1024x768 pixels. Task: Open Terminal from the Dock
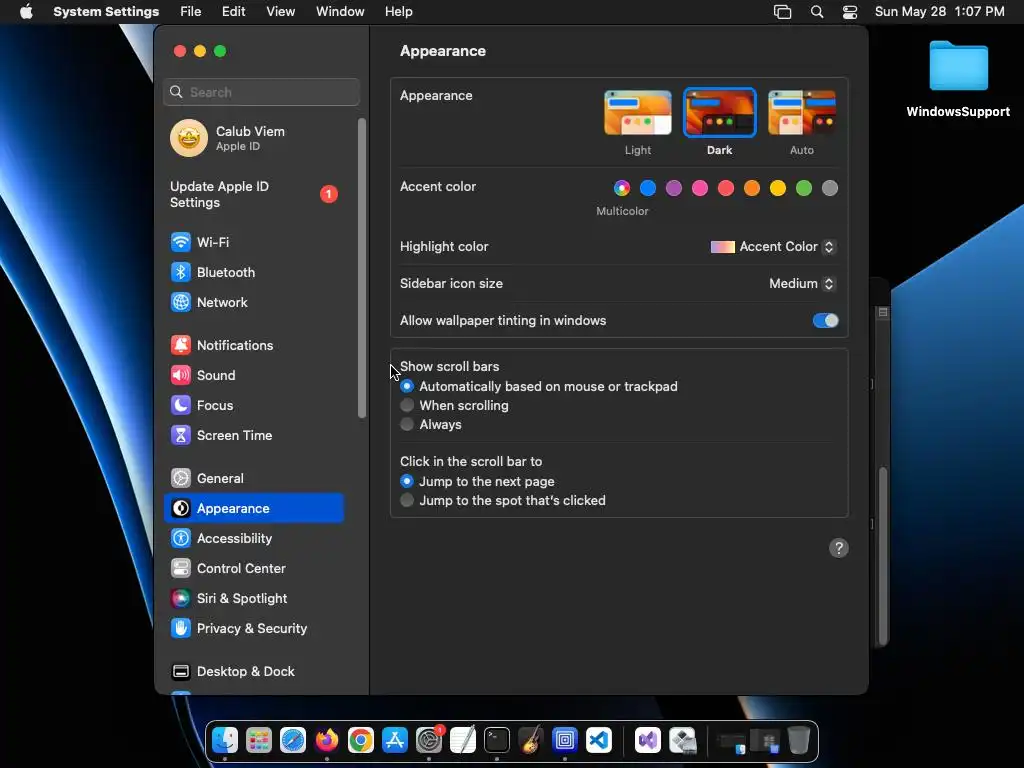(496, 741)
